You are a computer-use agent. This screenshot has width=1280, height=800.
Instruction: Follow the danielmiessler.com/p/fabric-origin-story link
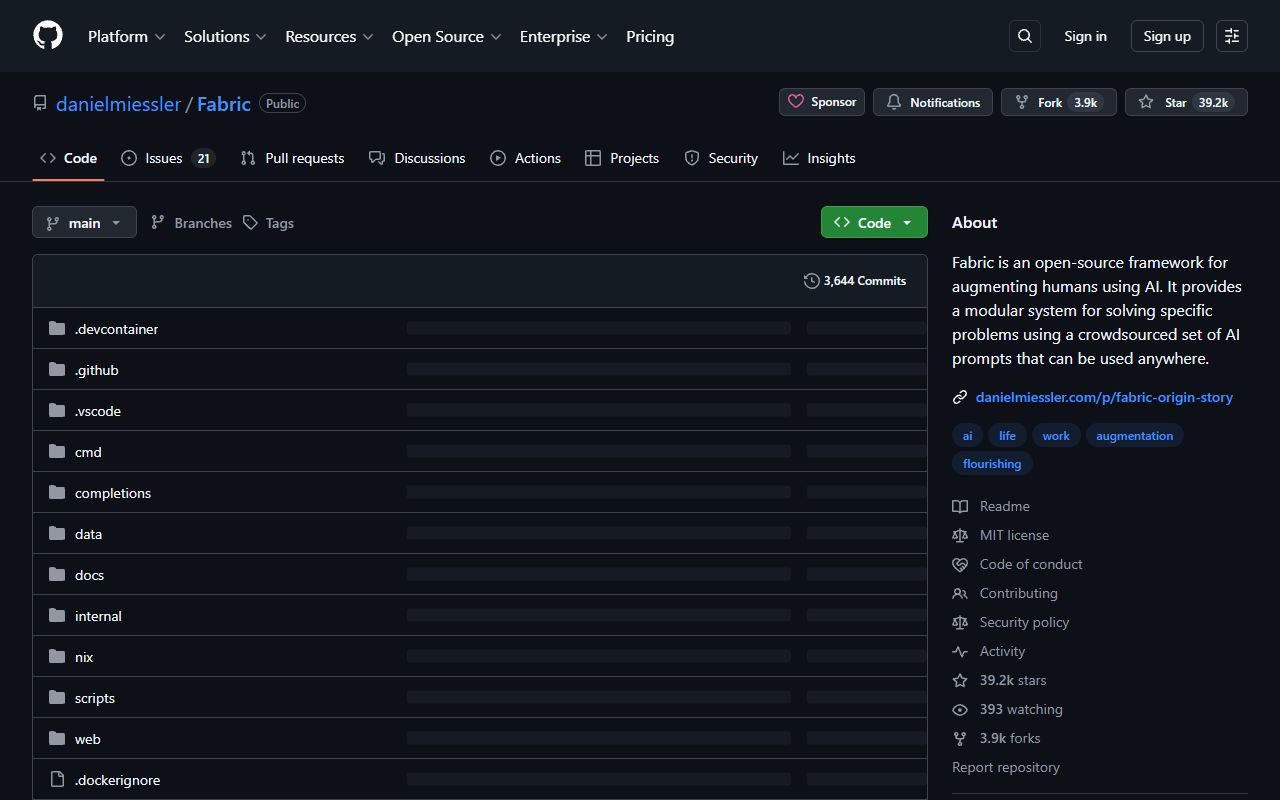click(x=1104, y=397)
